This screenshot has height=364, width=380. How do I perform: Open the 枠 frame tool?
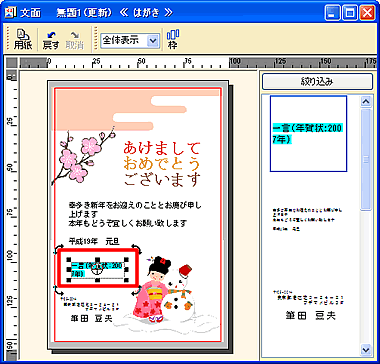[173, 40]
